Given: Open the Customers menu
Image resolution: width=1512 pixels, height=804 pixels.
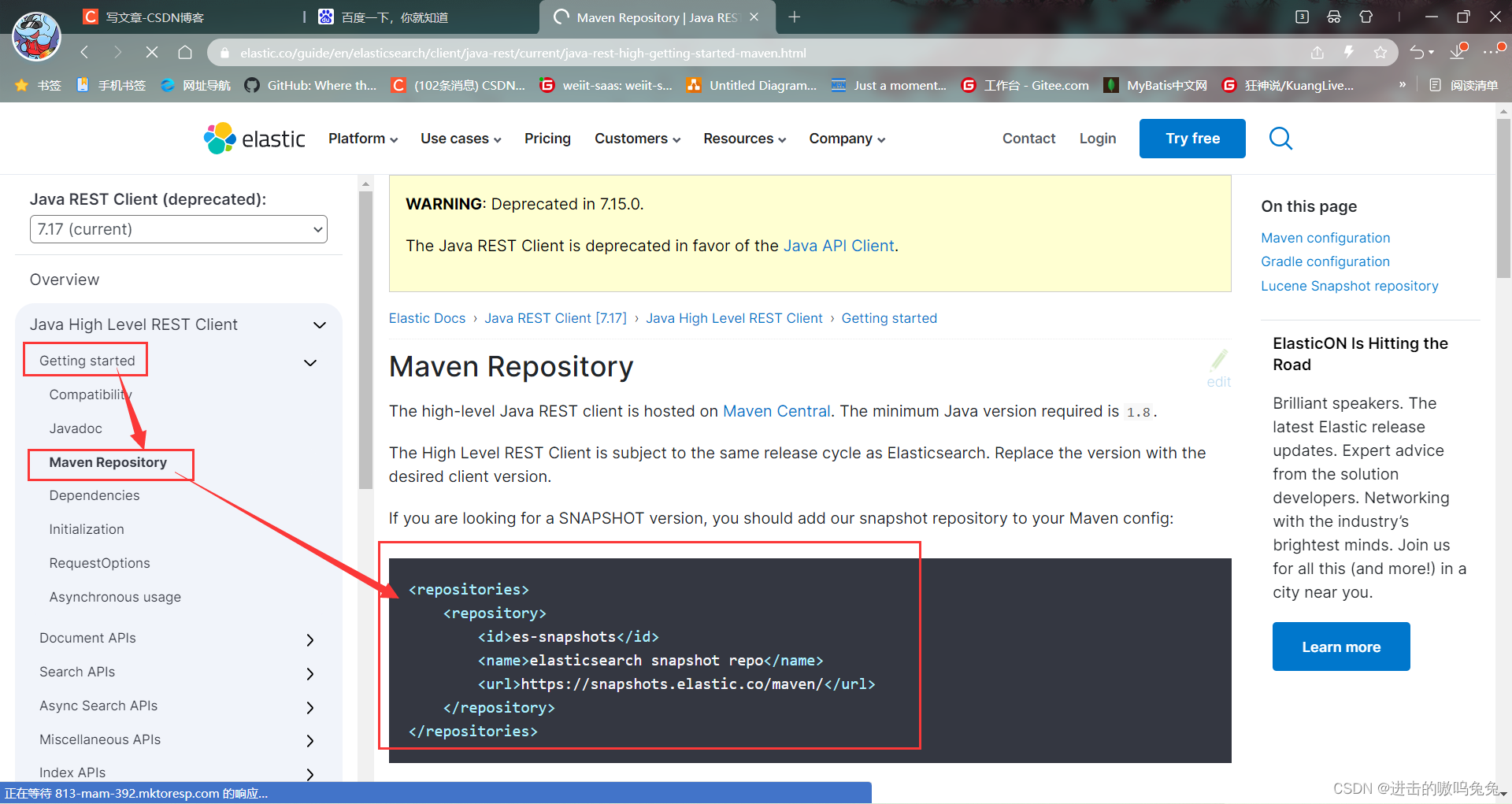Looking at the screenshot, I should 637,139.
